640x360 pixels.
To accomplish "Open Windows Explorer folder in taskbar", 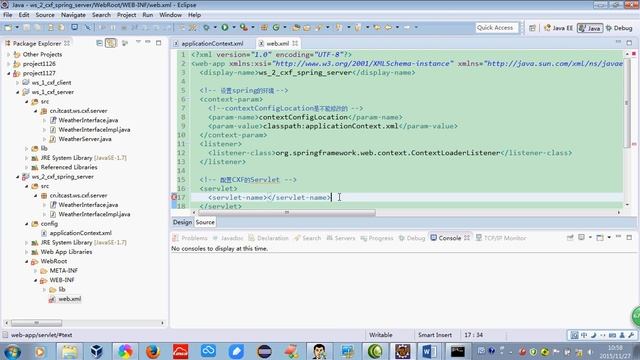I will [x=69, y=351].
